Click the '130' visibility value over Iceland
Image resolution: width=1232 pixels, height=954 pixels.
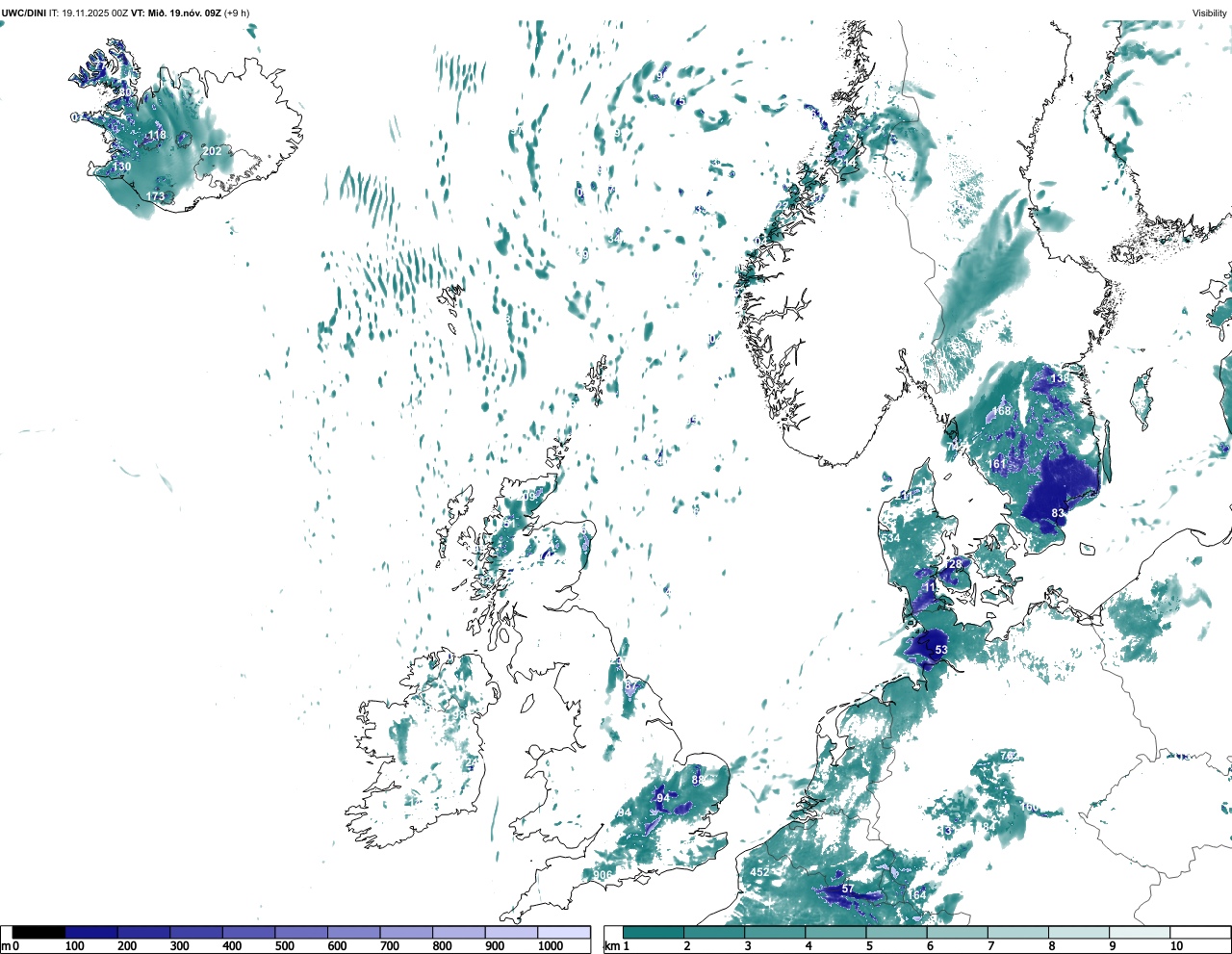pyautogui.click(x=121, y=167)
